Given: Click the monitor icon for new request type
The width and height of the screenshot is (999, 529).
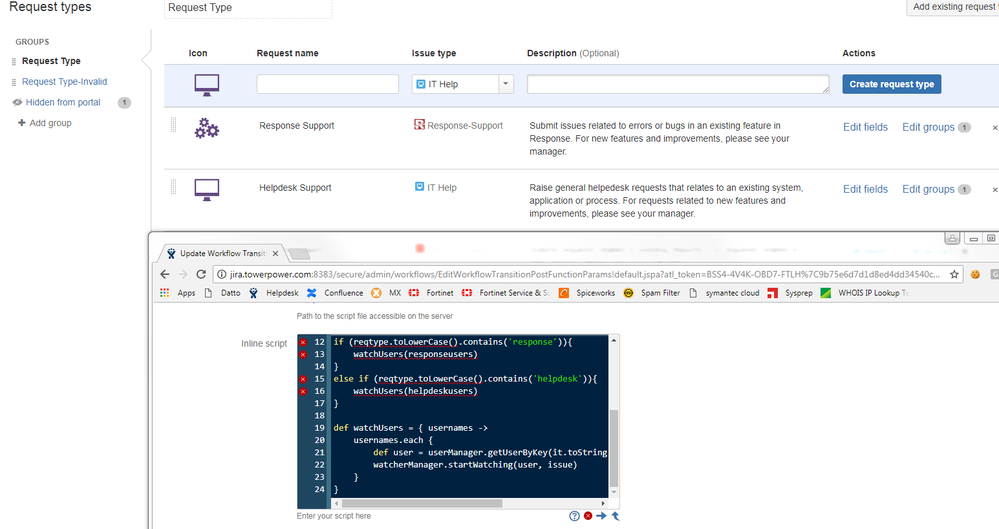Looking at the screenshot, I should (x=207, y=86).
